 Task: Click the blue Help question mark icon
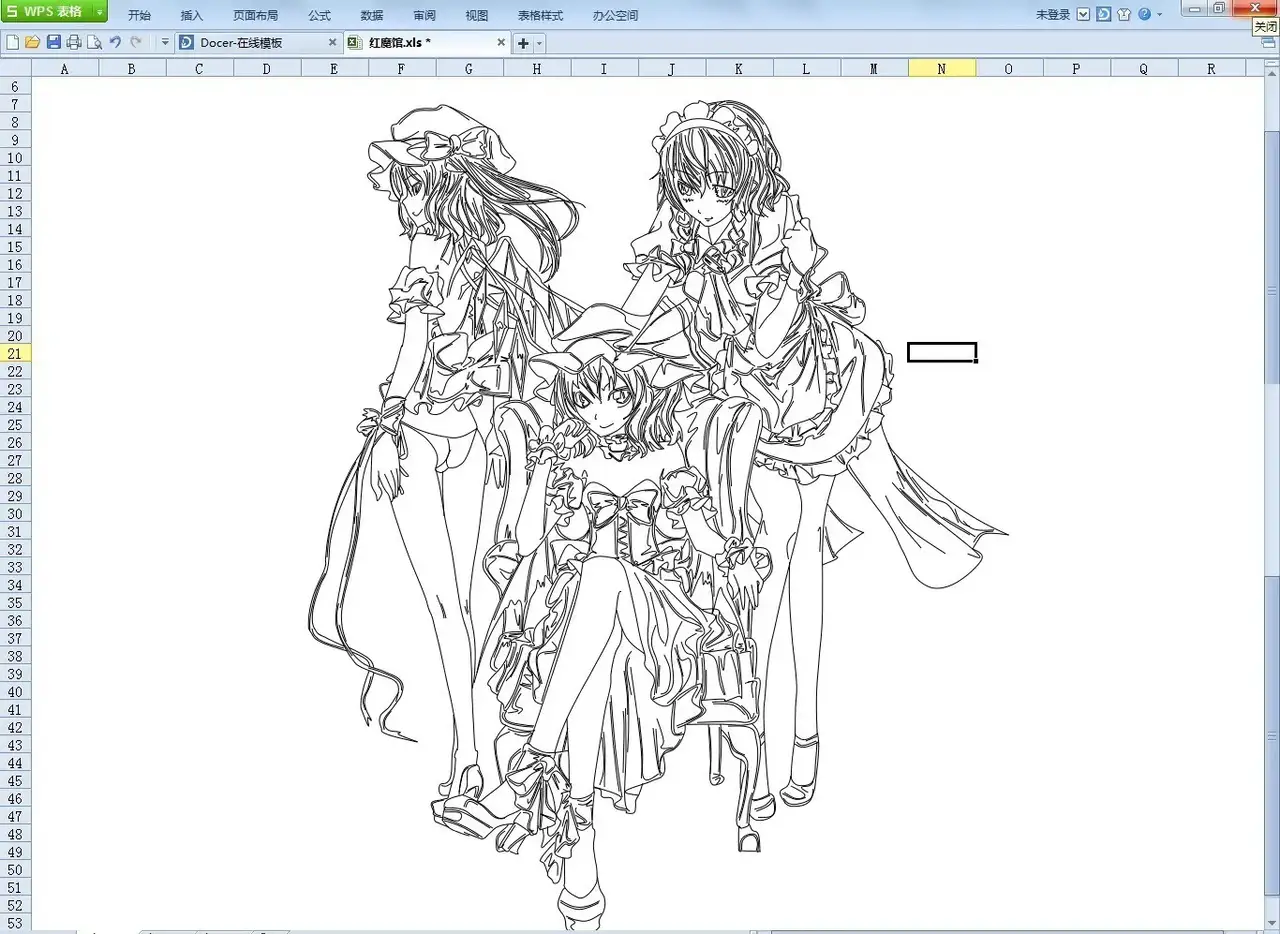pos(1144,15)
